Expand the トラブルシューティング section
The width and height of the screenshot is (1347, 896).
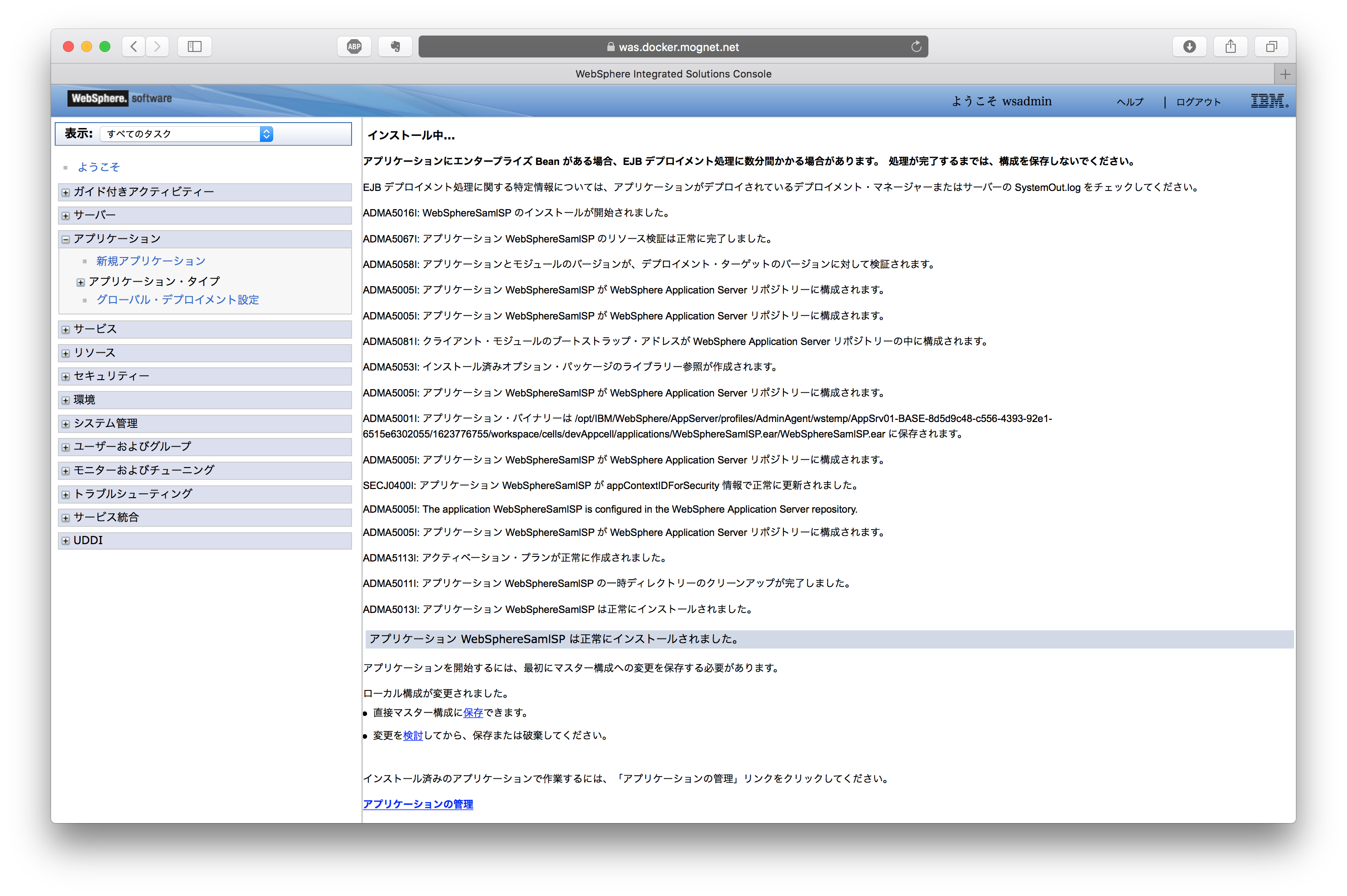tap(65, 494)
